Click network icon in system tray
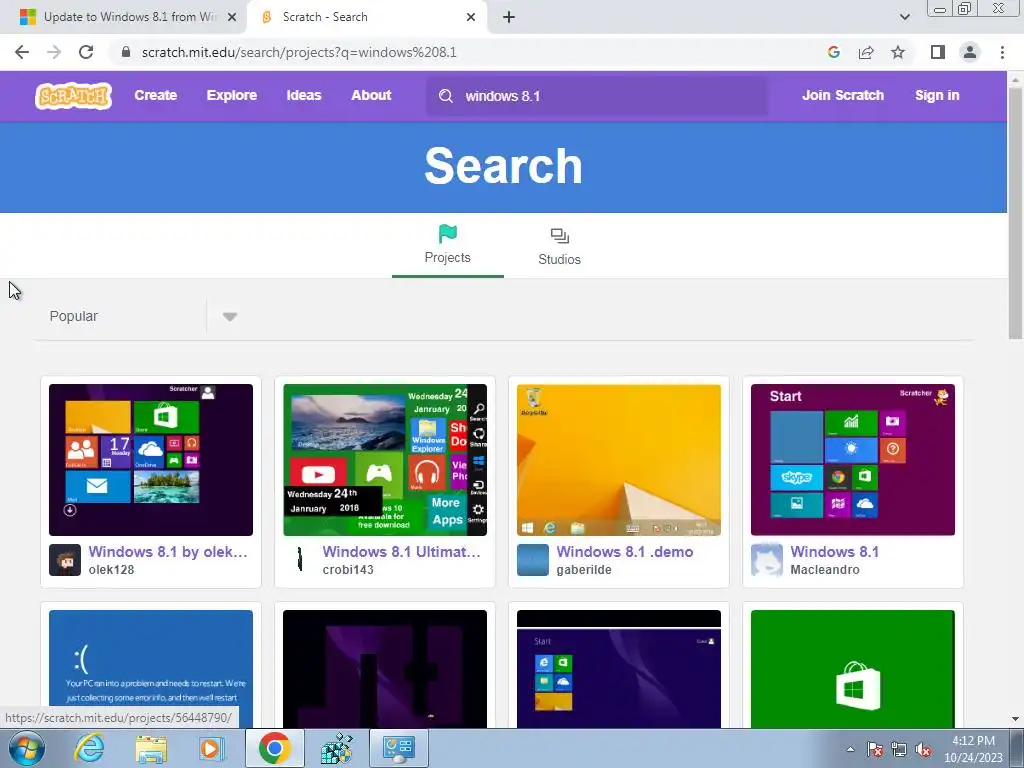1024x768 pixels. tap(899, 750)
